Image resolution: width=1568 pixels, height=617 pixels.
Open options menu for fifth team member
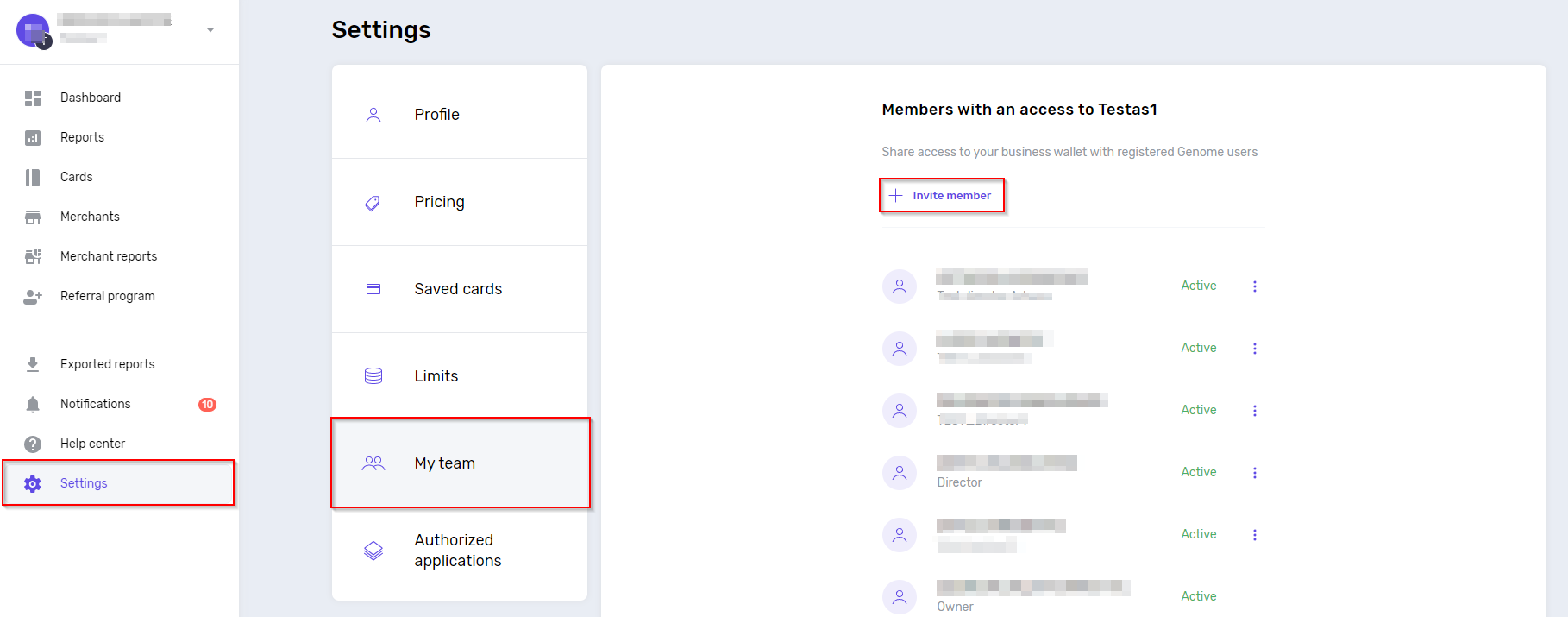(x=1255, y=535)
